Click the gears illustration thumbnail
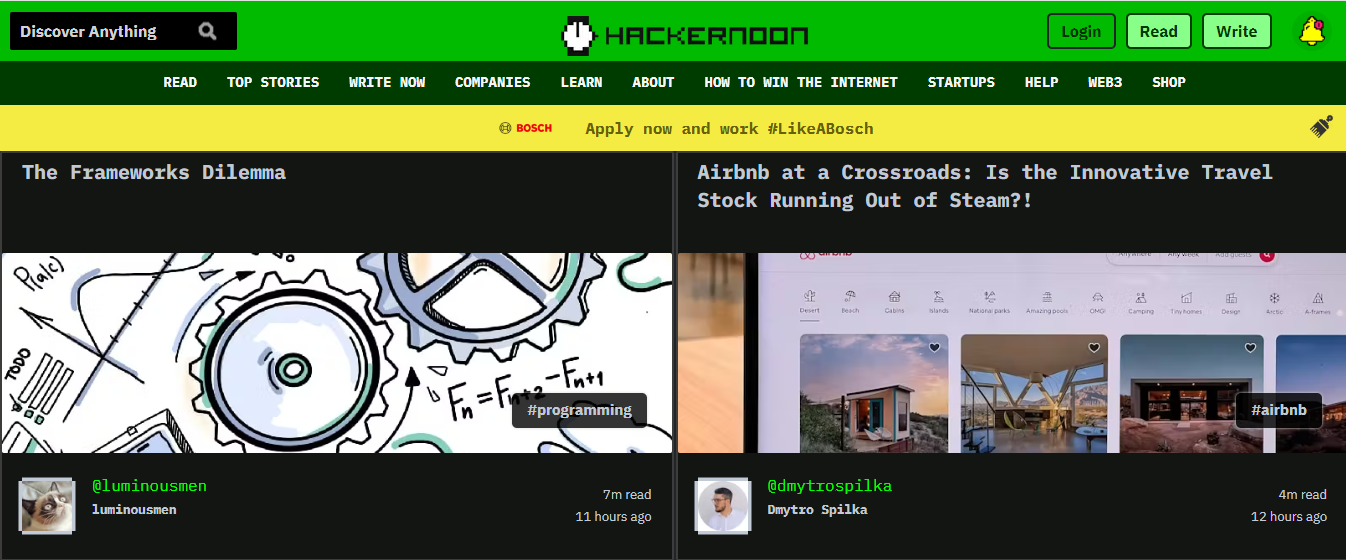Screen dimensions: 1346x560 337,353
